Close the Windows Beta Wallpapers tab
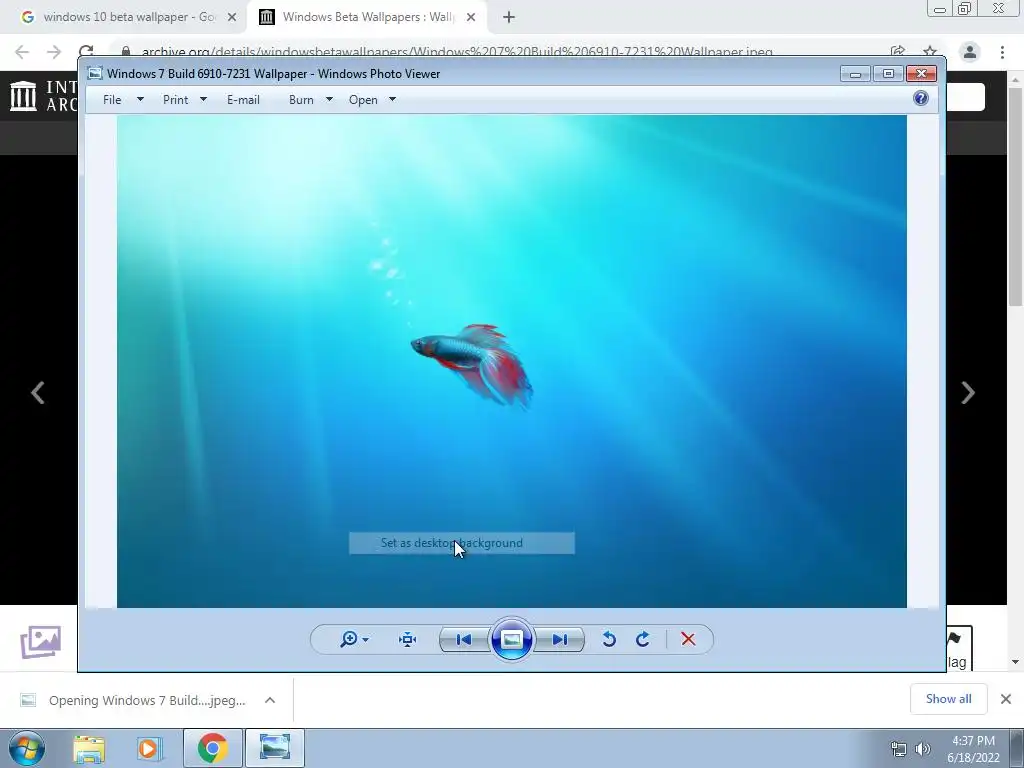This screenshot has height=768, width=1024. coord(471,17)
